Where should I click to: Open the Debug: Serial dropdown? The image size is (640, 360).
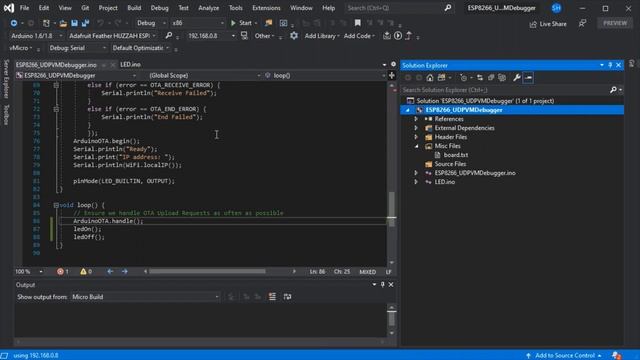78,48
